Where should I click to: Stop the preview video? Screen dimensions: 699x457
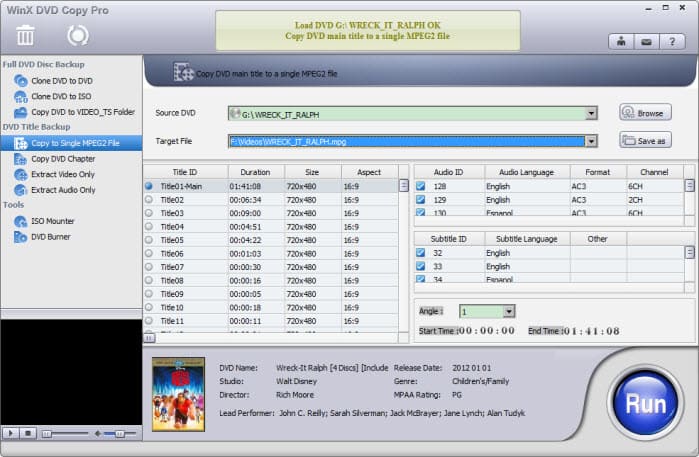28,433
